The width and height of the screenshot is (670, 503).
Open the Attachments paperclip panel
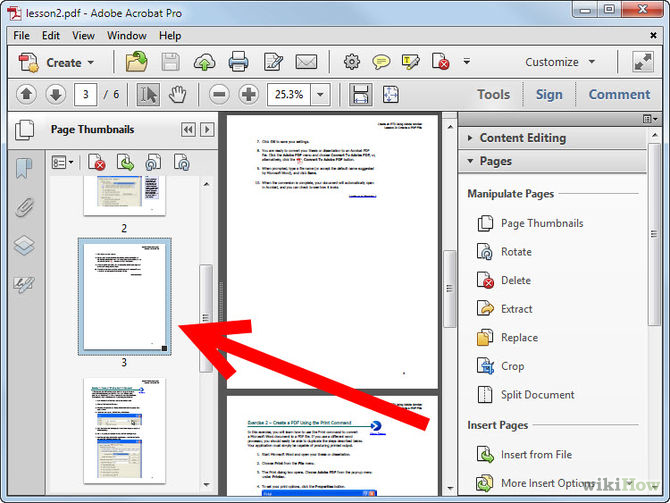click(24, 208)
